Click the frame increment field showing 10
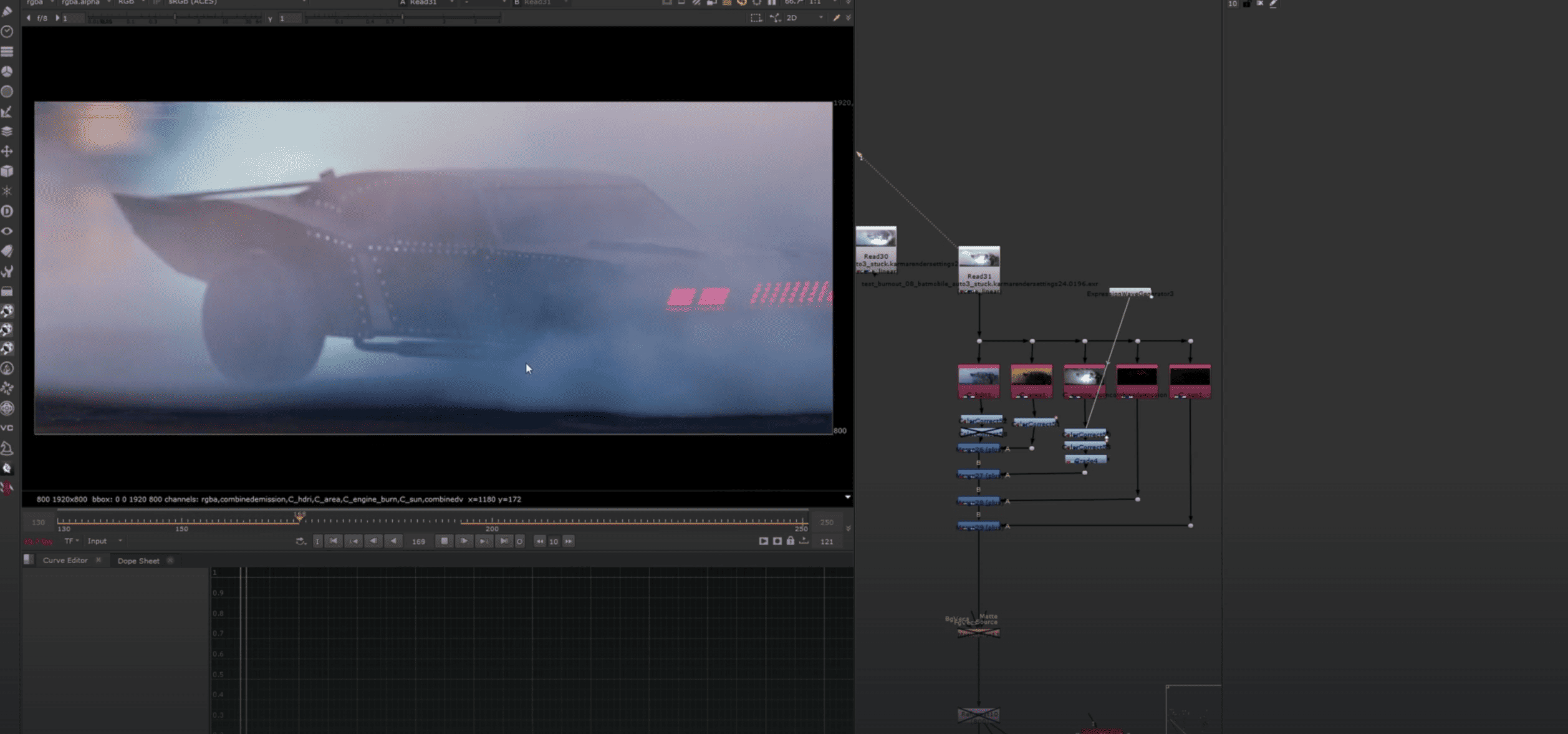This screenshot has width=1568, height=734. 554,541
